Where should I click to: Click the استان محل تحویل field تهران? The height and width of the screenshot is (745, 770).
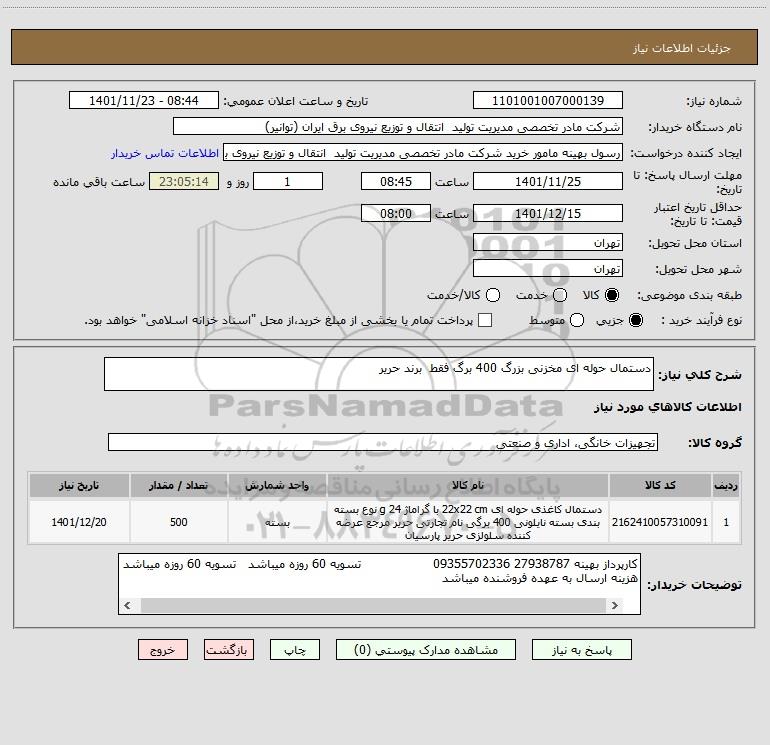click(x=548, y=243)
